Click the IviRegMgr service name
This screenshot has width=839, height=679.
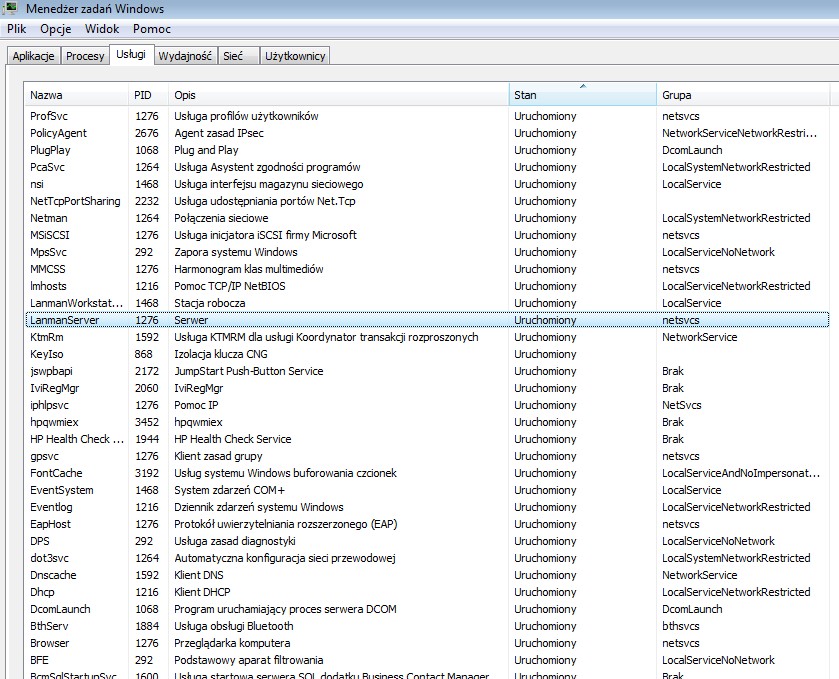pyautogui.click(x=55, y=388)
